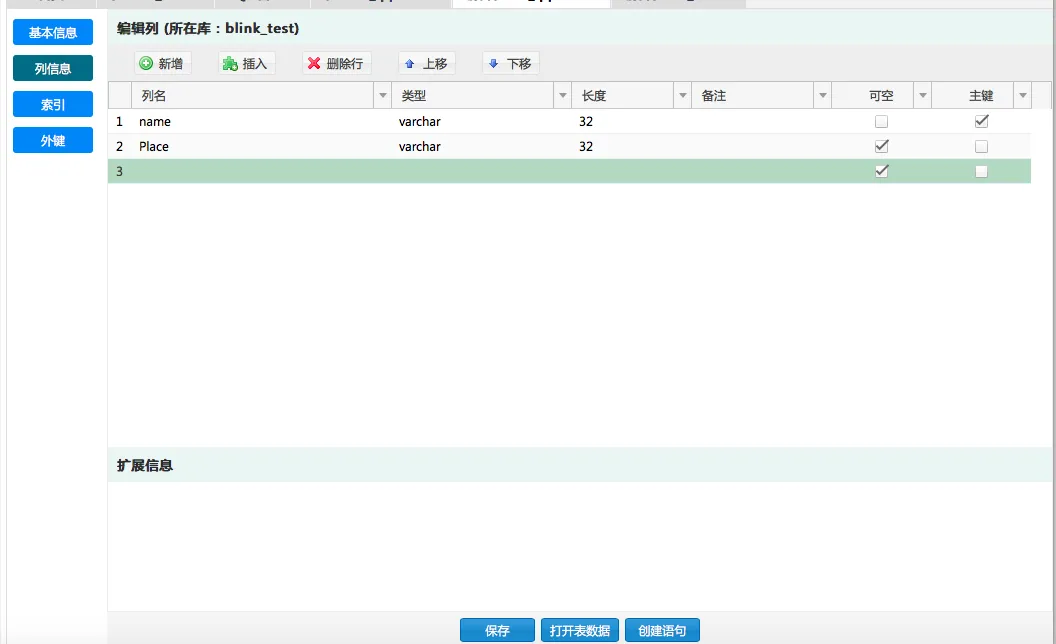Screen dimensions: 1056x644
Task: Move the row down with 下移
Action: (510, 63)
